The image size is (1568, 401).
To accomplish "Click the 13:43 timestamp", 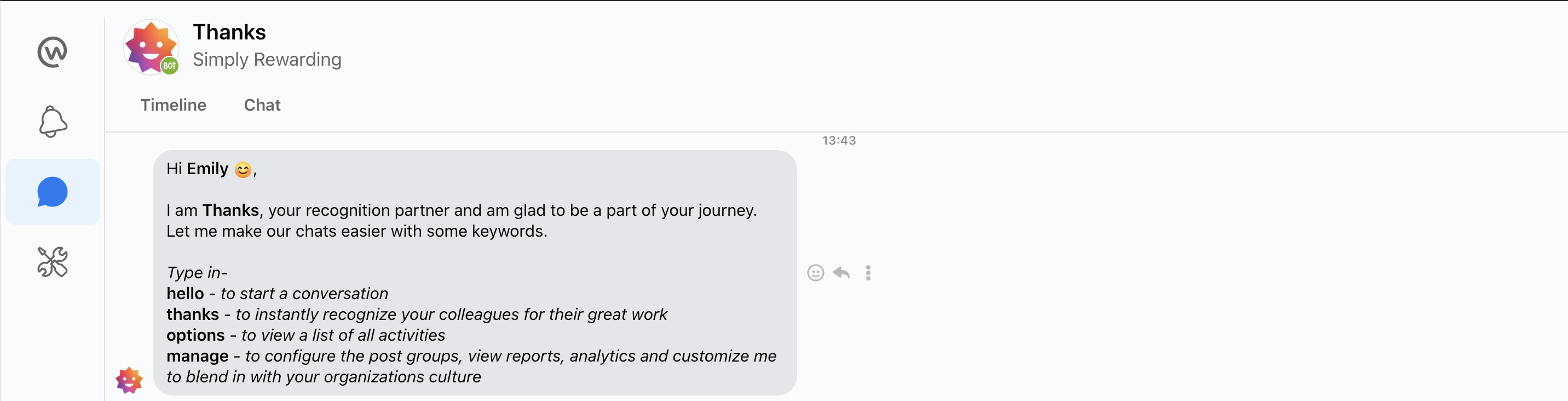I will pyautogui.click(x=839, y=141).
